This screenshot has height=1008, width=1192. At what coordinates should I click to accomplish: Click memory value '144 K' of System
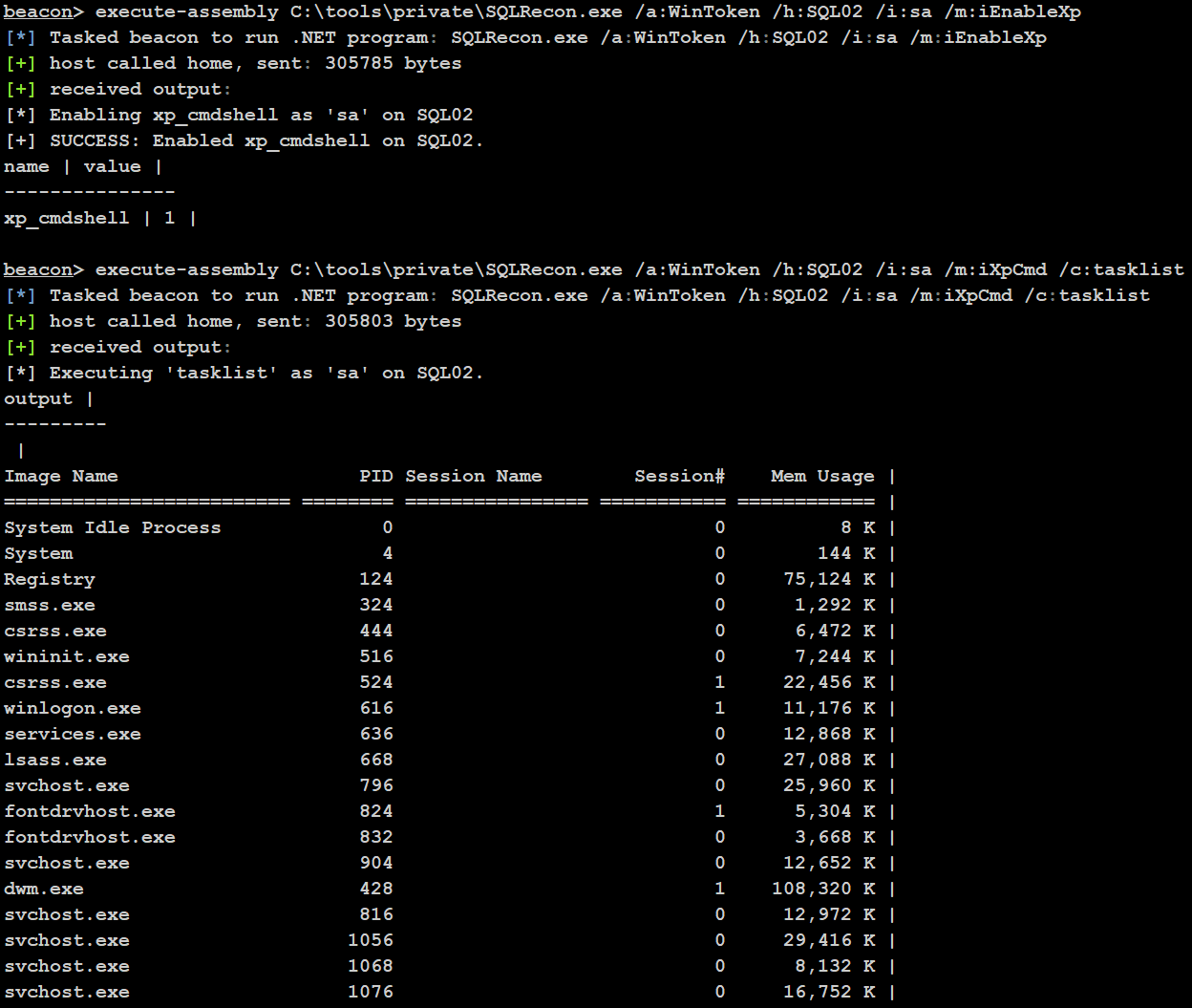[x=846, y=553]
